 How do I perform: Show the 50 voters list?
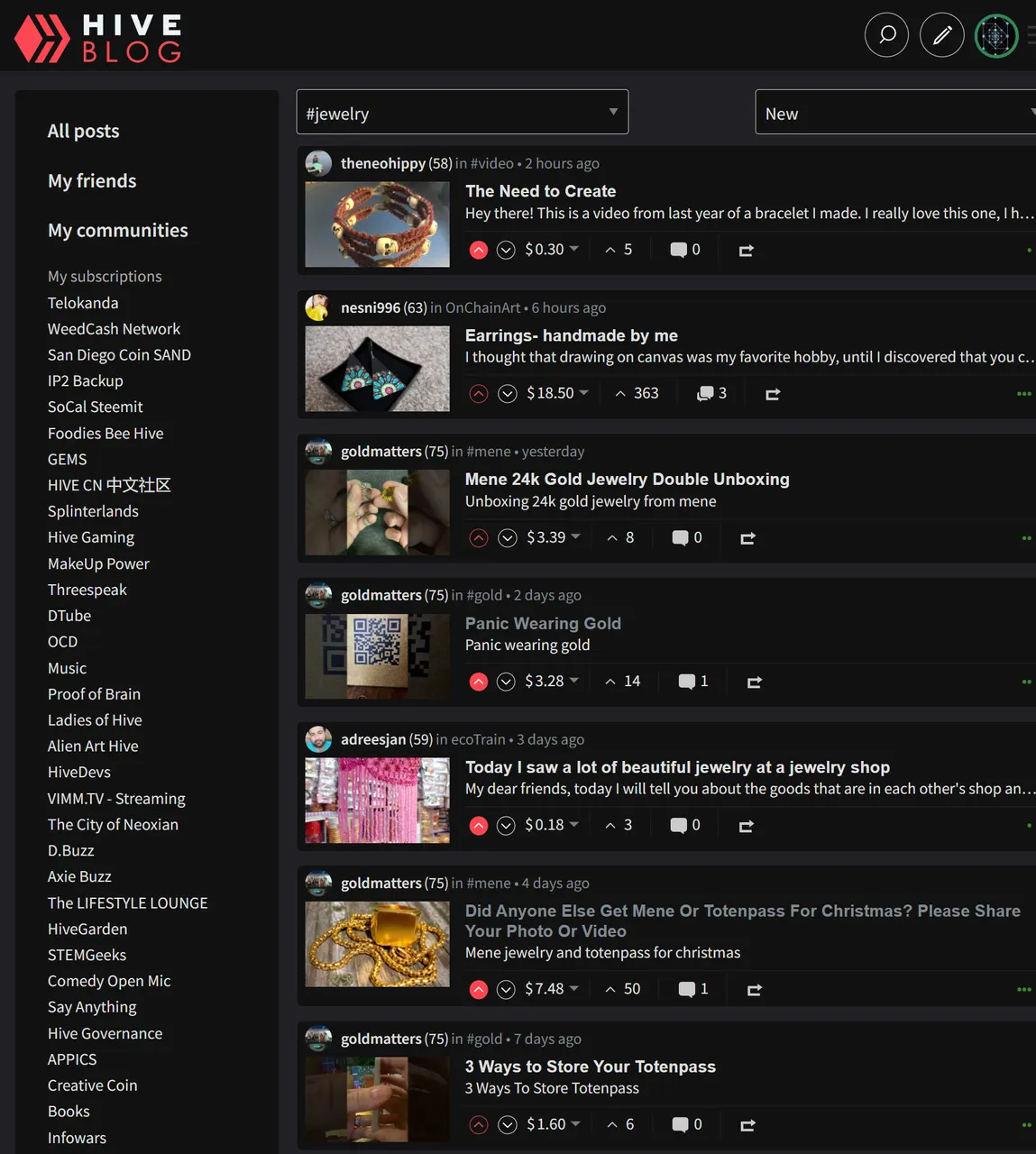623,989
